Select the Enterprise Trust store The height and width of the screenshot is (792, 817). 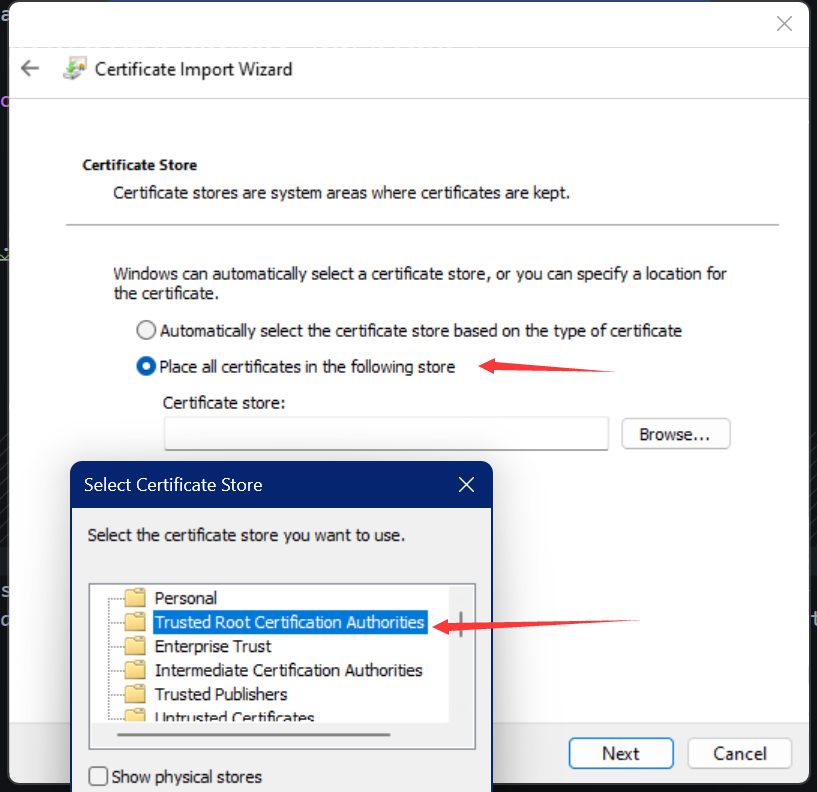(x=213, y=646)
